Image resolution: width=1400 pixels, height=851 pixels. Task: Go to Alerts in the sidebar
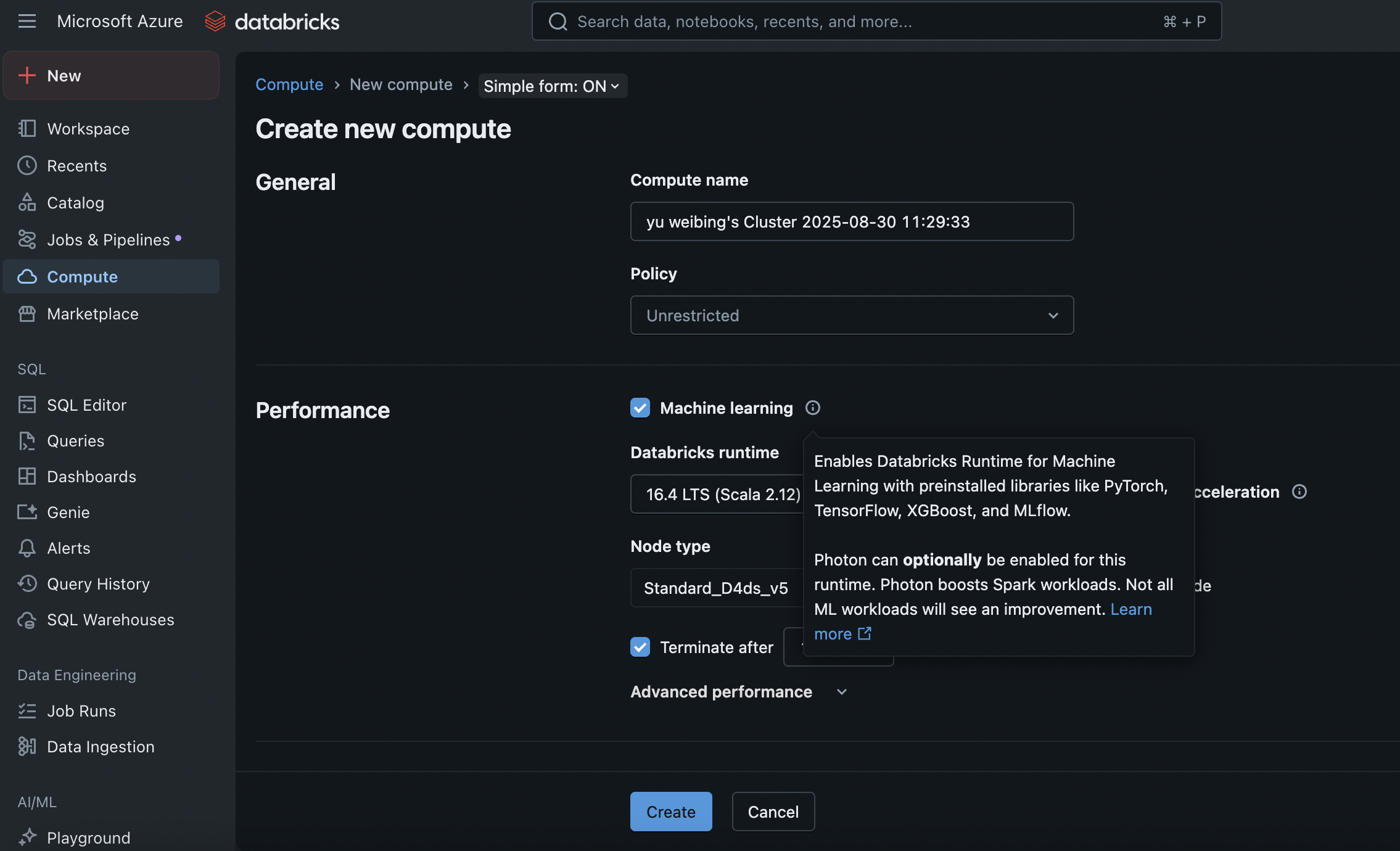[x=111, y=548]
